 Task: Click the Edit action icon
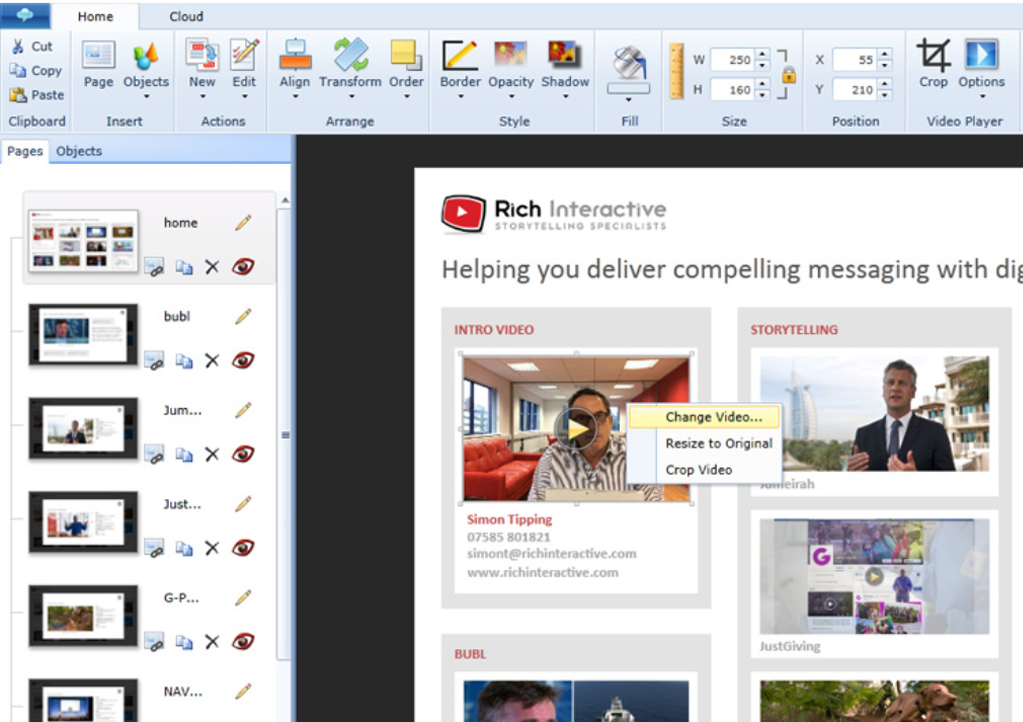(x=244, y=55)
